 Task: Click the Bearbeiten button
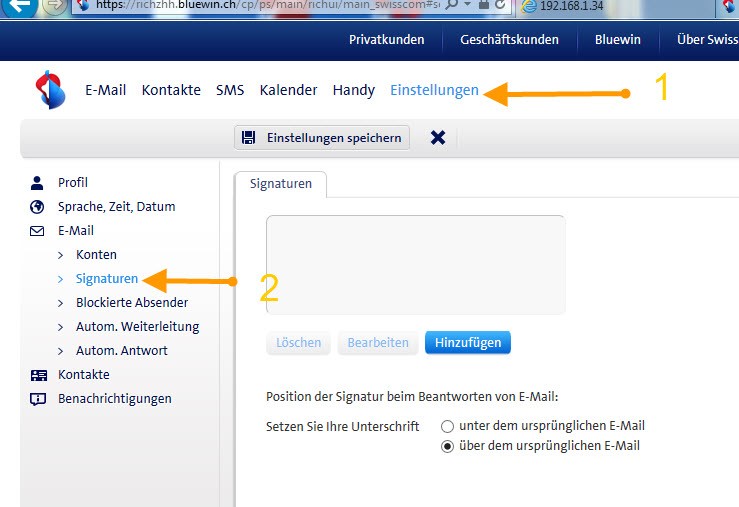(378, 343)
